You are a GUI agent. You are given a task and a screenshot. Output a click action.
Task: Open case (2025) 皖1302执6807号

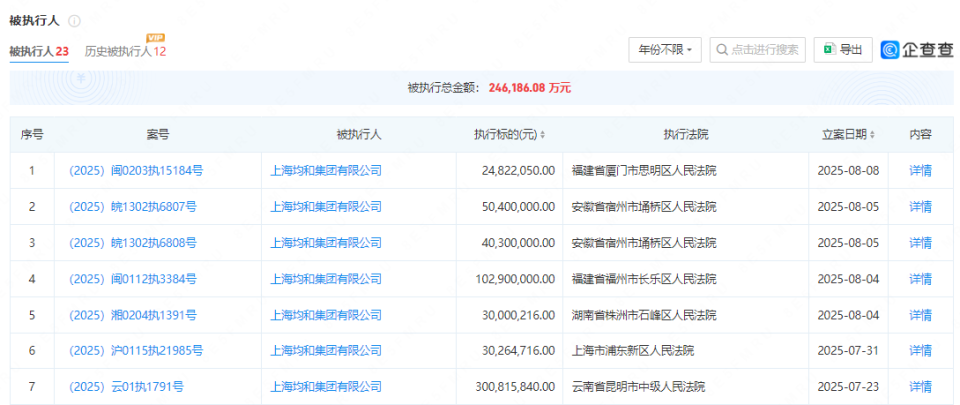[x=132, y=207]
